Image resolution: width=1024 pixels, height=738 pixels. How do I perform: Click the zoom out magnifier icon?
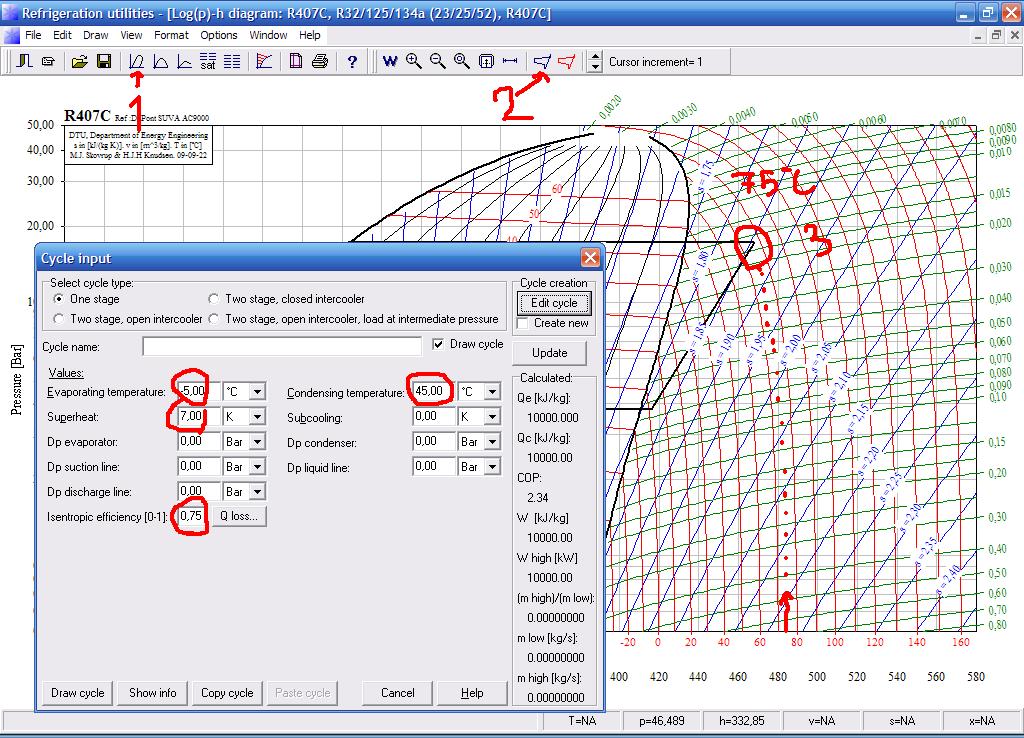438,62
